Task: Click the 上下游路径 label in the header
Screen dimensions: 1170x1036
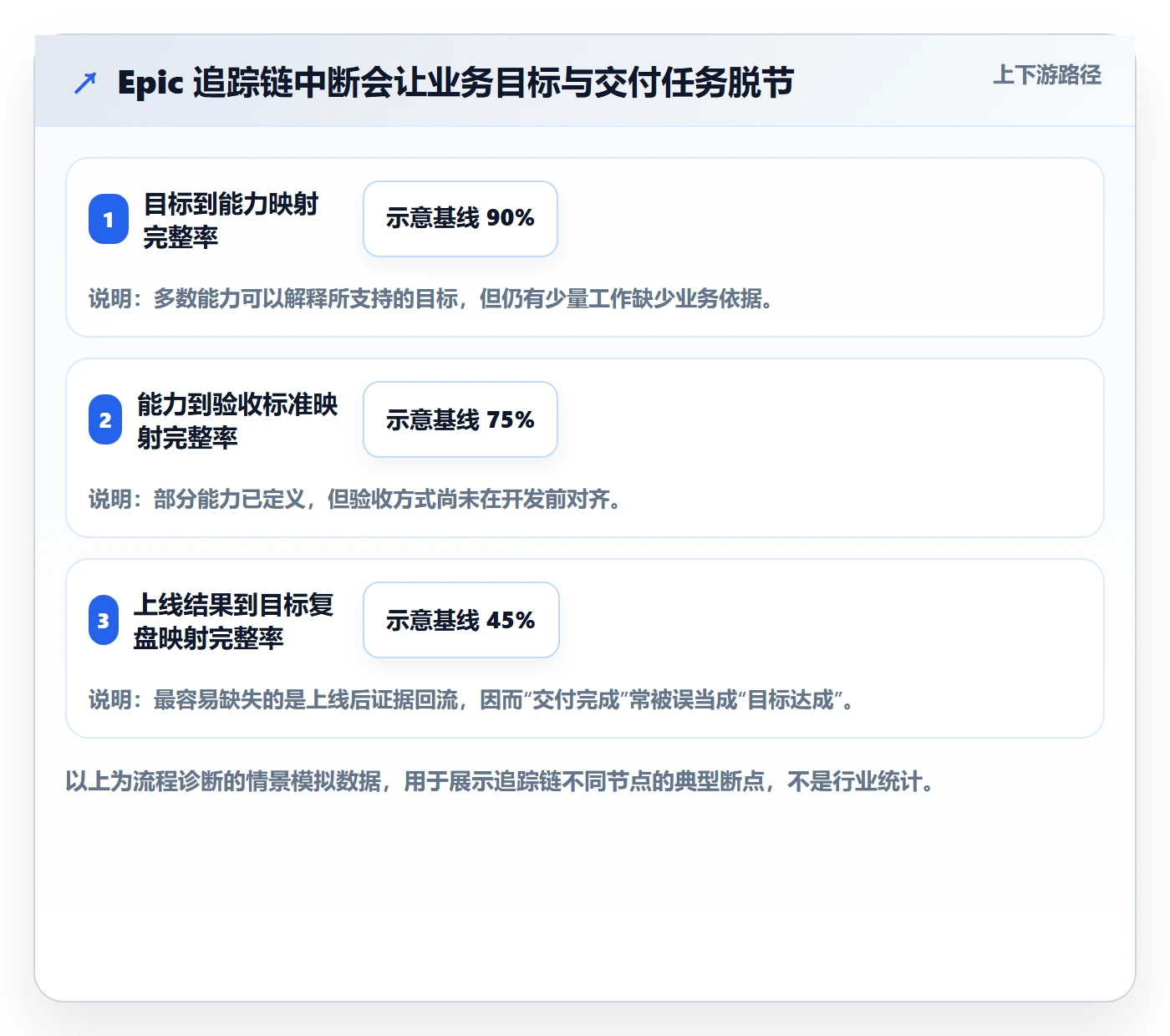Action: coord(1047,75)
